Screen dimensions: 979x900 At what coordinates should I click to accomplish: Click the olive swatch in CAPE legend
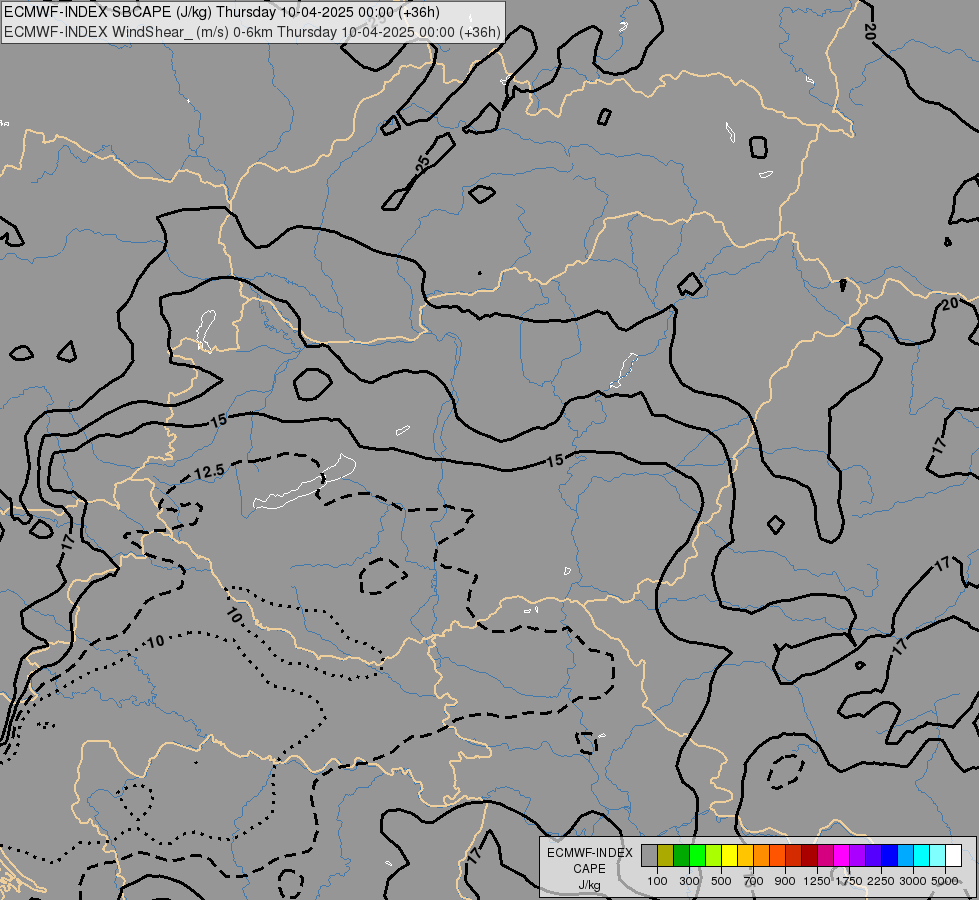(666, 855)
